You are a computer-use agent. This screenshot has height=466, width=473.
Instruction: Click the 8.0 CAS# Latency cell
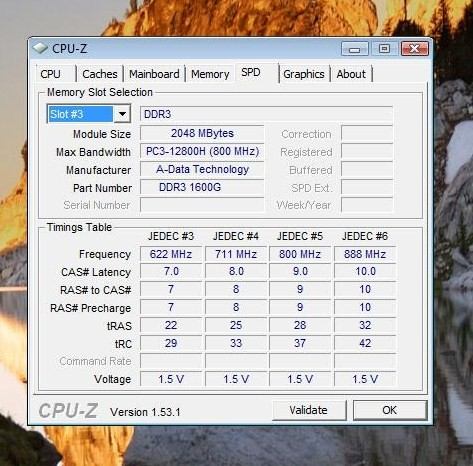click(236, 271)
